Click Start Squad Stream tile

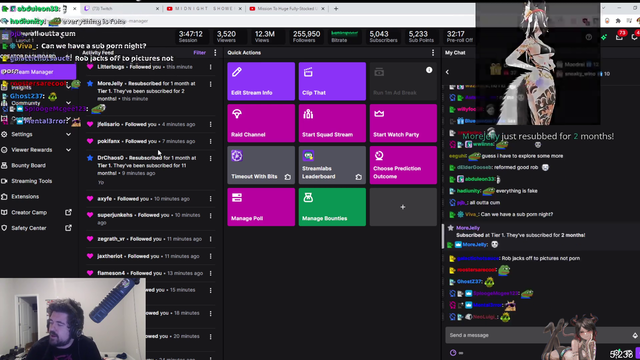tap(332, 123)
